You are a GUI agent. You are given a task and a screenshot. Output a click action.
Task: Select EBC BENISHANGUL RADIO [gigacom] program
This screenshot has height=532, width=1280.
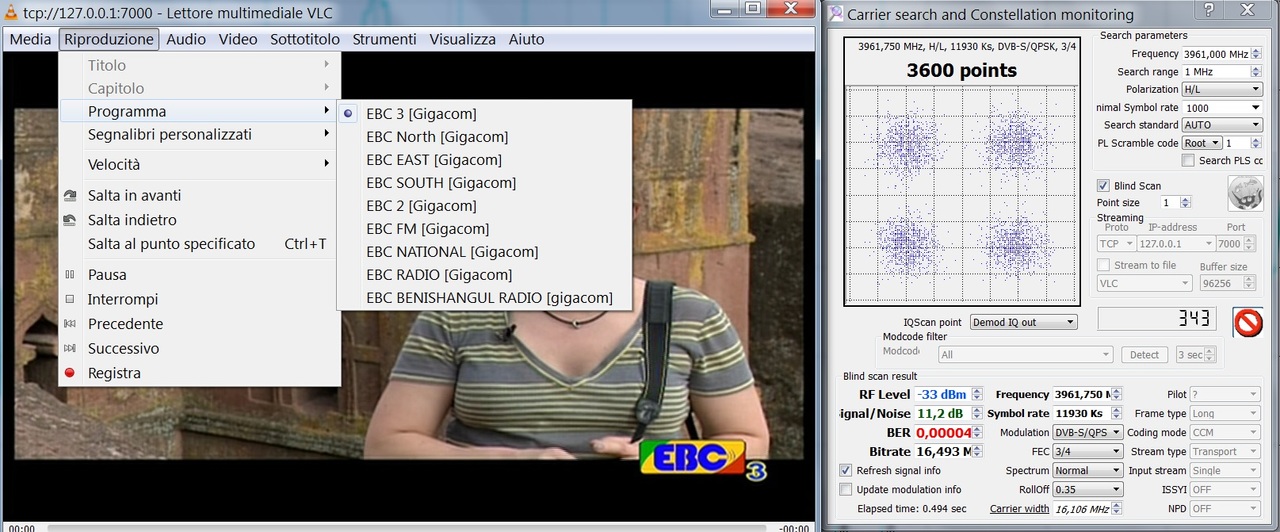tap(484, 298)
